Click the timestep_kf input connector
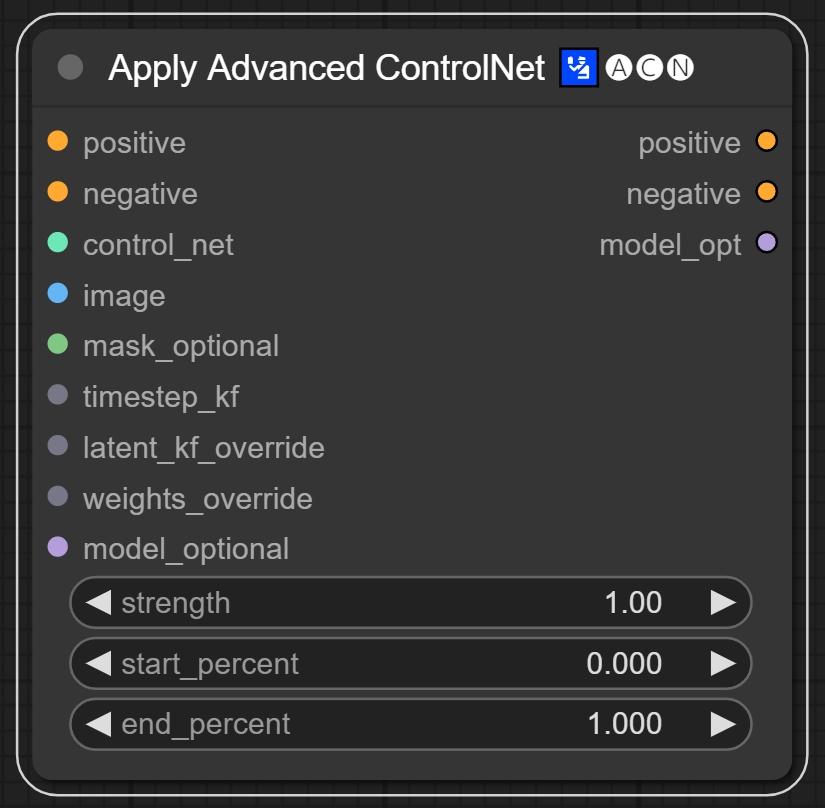The height and width of the screenshot is (808, 825). (58, 396)
